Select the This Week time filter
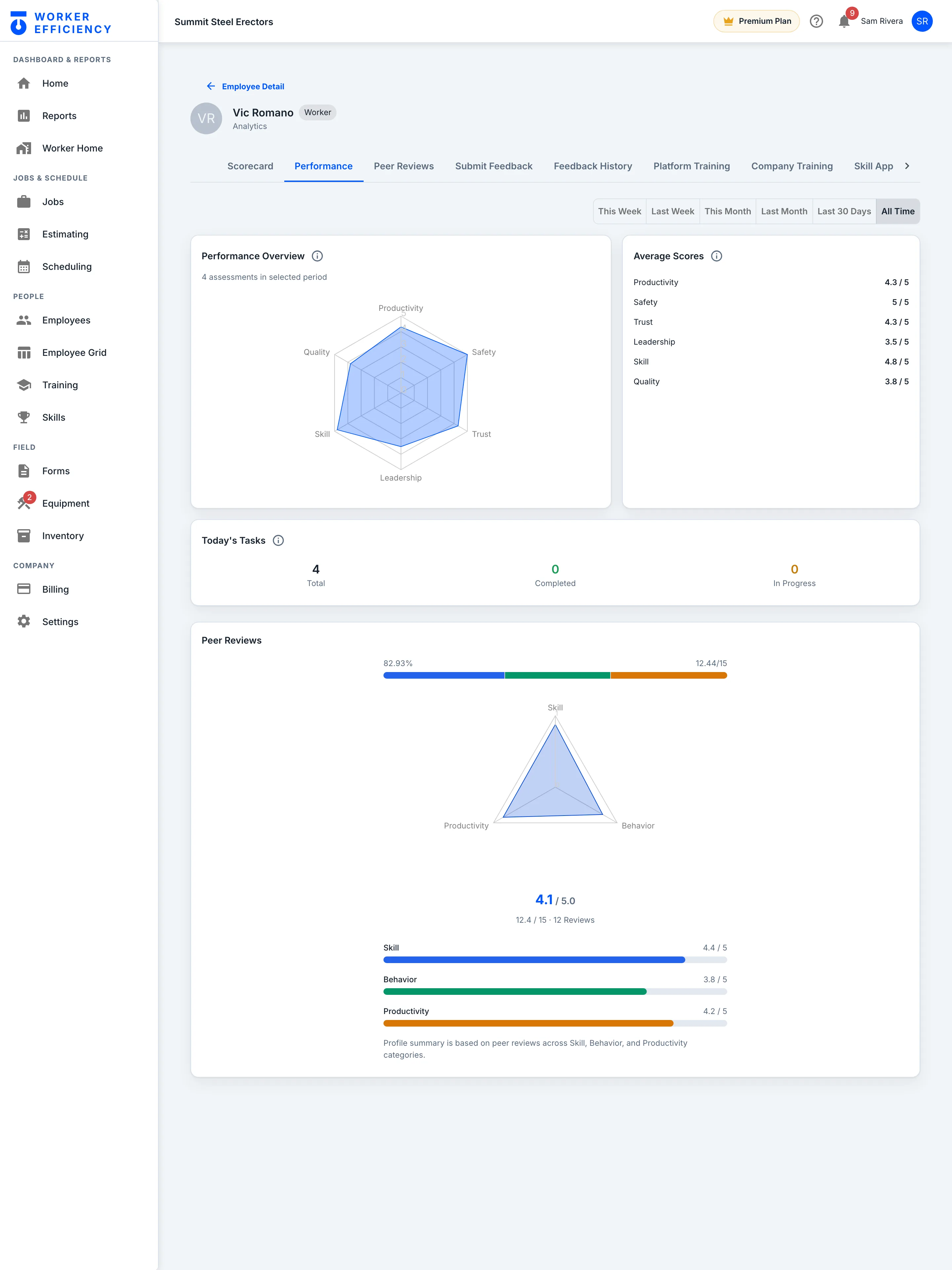Viewport: 952px width, 1270px height. pos(620,211)
